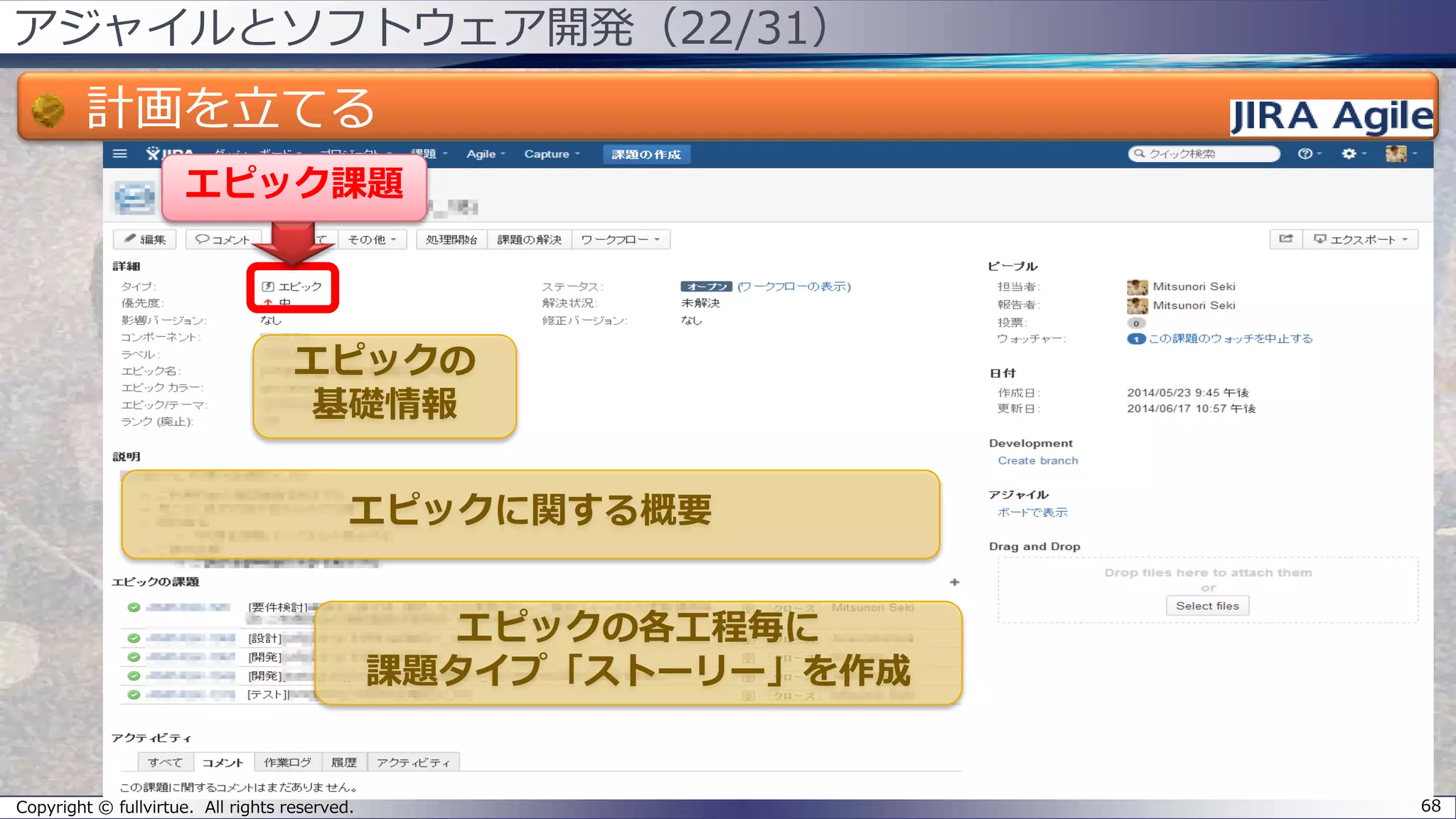Screen dimensions: 1456x819
Task: Expand the その他 dropdown
Action: point(373,240)
